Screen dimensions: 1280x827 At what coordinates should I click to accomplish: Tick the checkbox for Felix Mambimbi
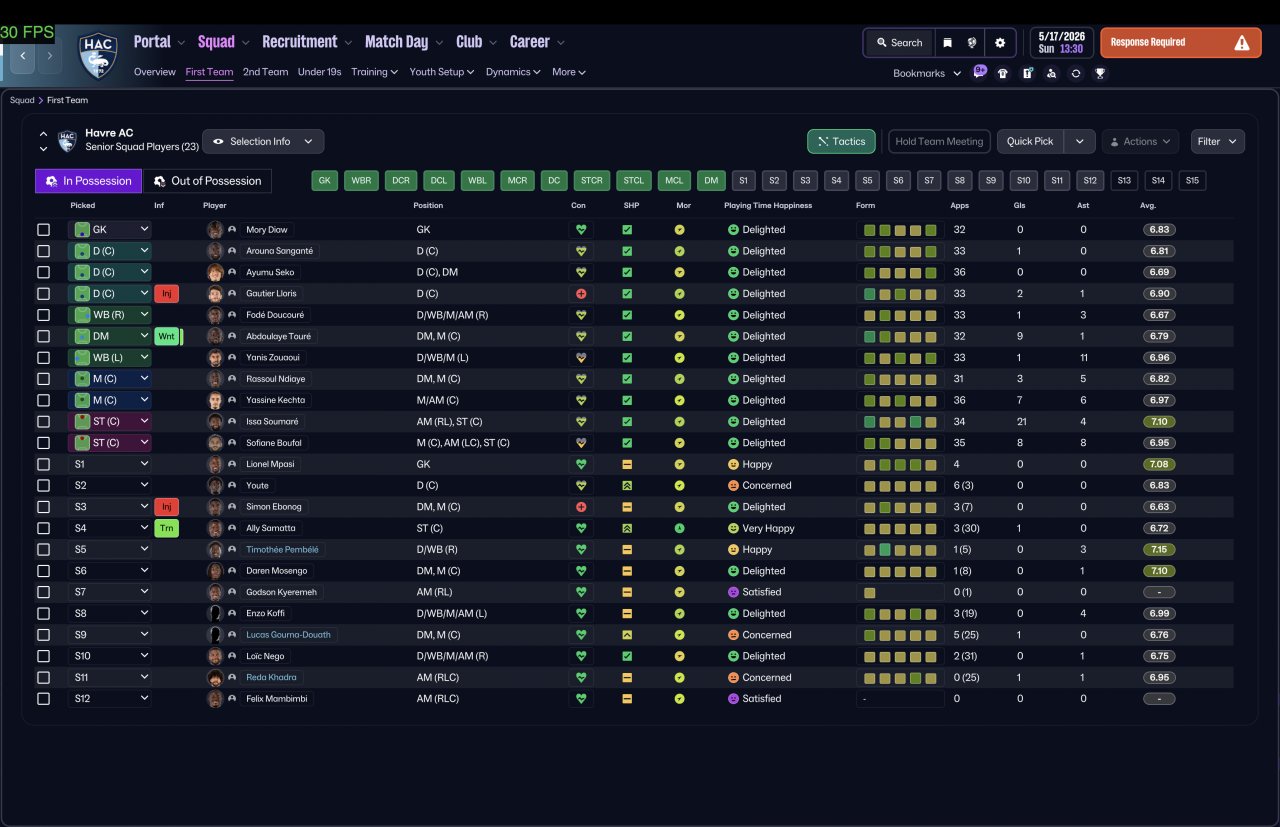43,699
